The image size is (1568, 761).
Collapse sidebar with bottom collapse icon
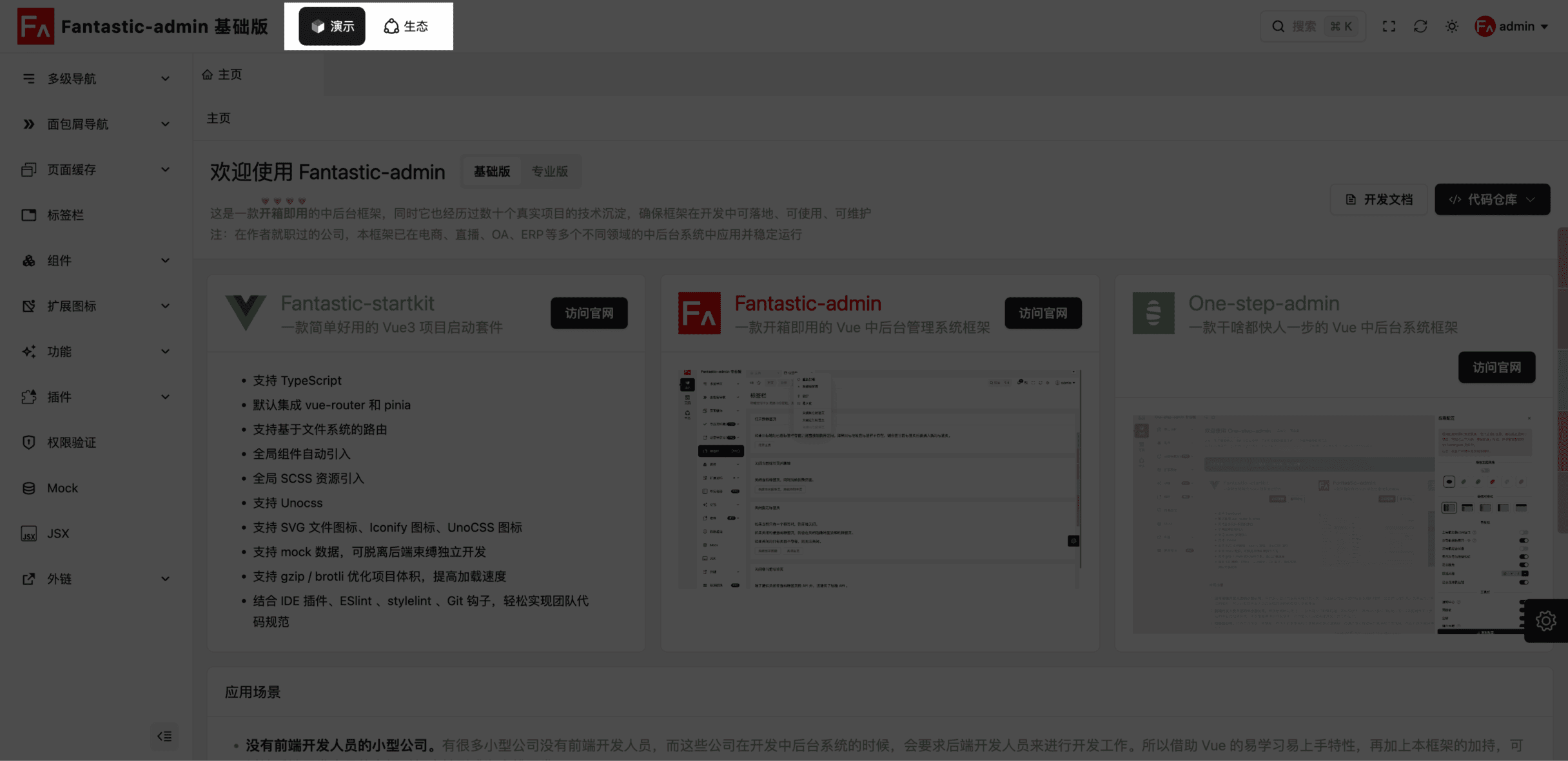coord(164,736)
